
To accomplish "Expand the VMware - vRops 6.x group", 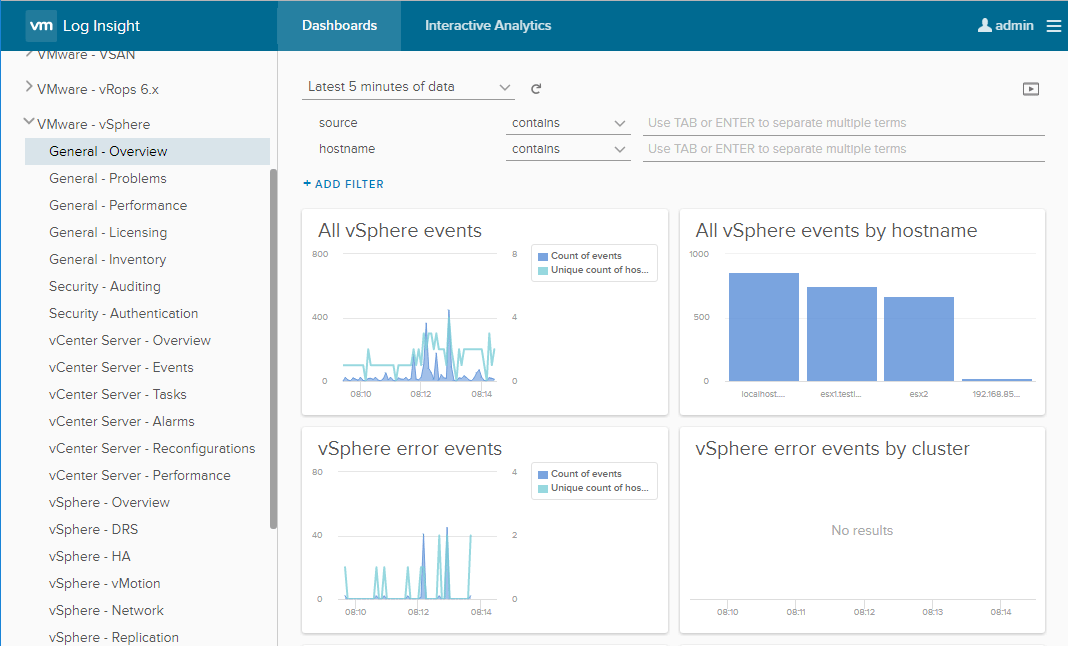I will click(29, 88).
